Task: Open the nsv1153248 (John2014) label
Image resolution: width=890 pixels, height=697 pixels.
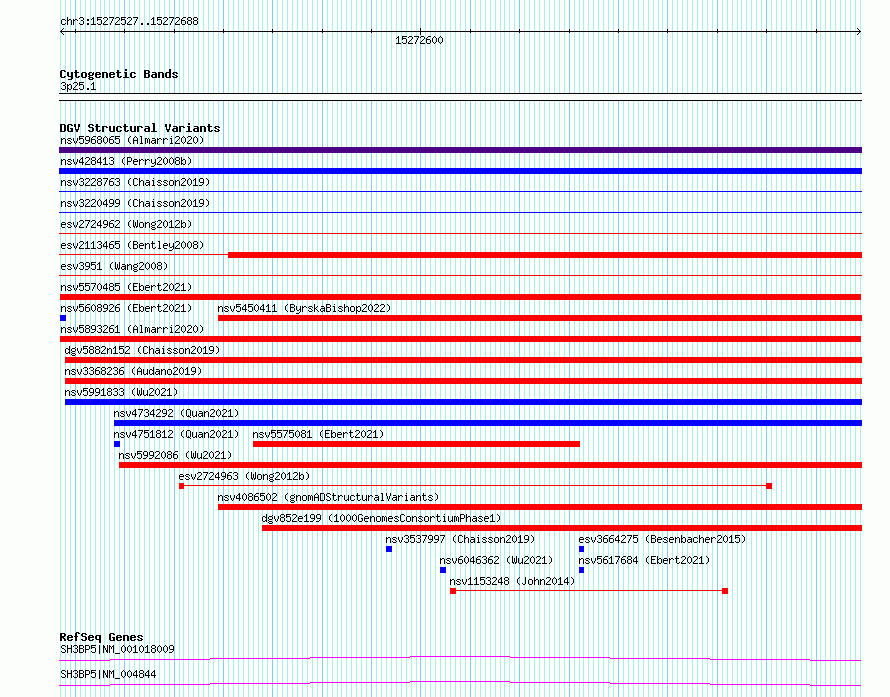Action: tap(512, 581)
